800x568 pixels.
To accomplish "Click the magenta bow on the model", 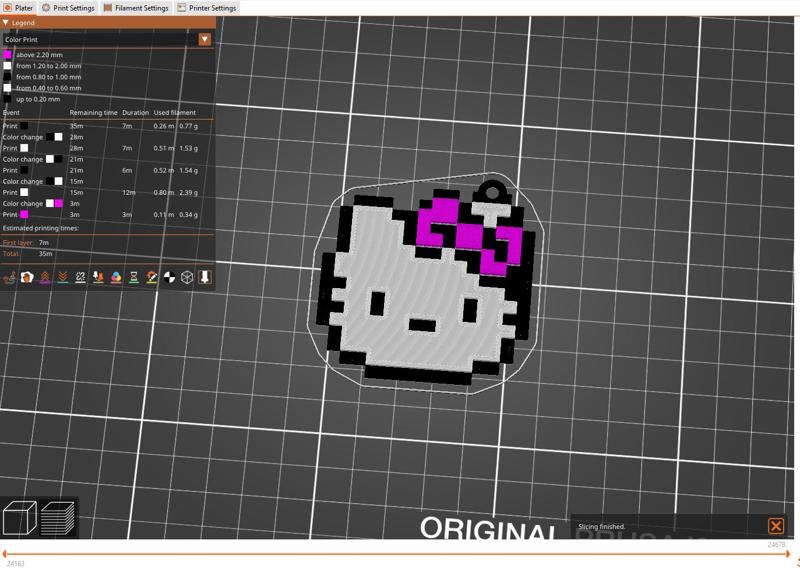I will (x=470, y=236).
